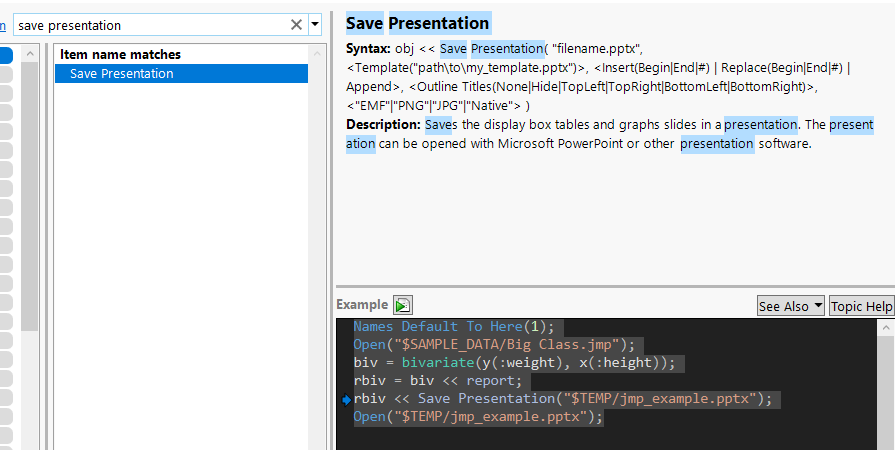Screen dimensions: 895x450
Task: Run the example script with the green play icon
Action: (x=402, y=306)
